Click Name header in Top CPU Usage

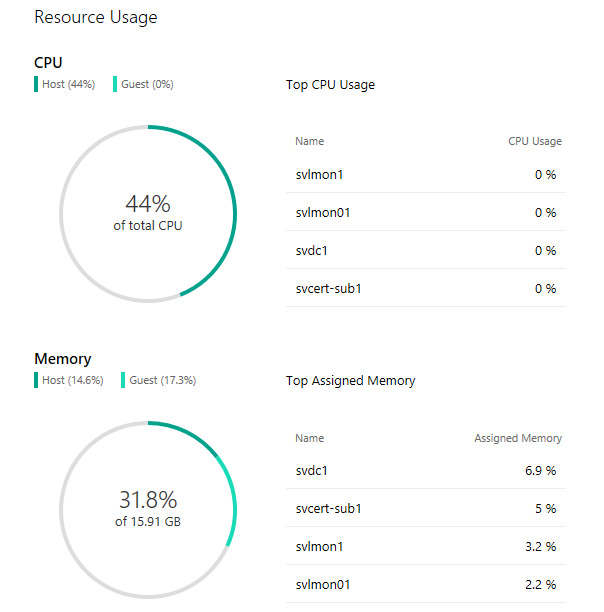[309, 141]
